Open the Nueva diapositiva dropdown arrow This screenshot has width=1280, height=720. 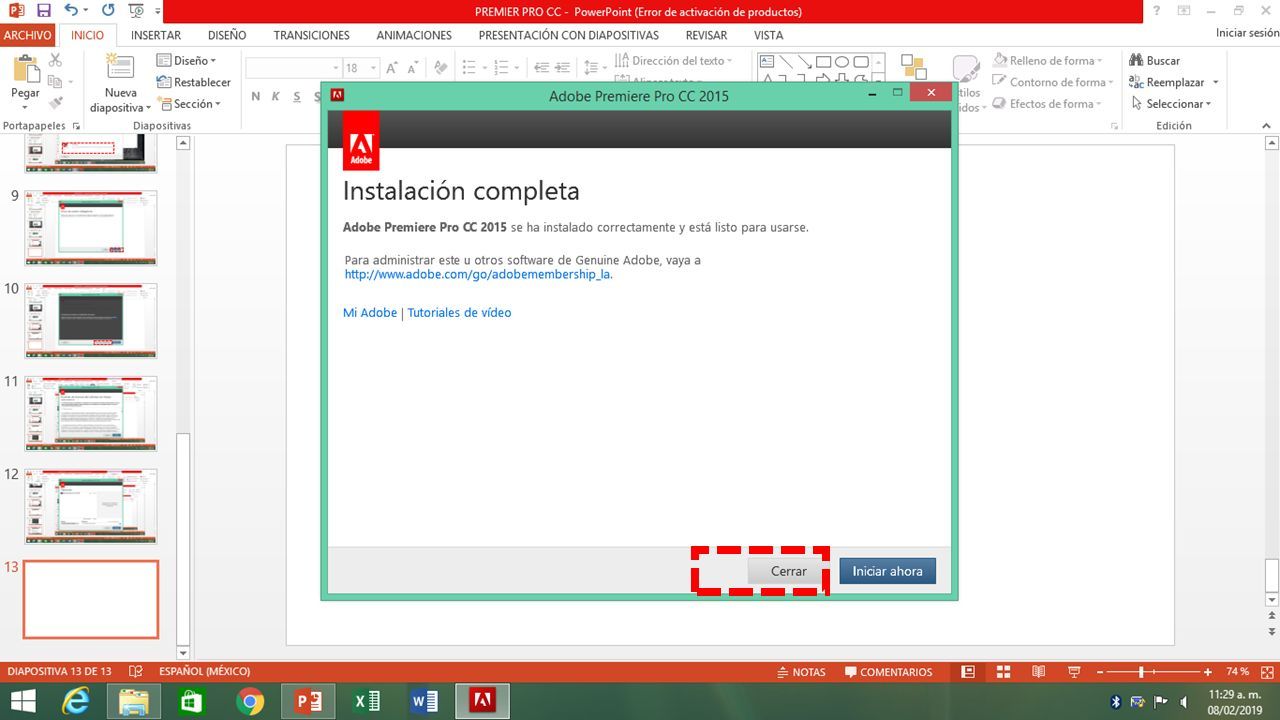coord(149,108)
